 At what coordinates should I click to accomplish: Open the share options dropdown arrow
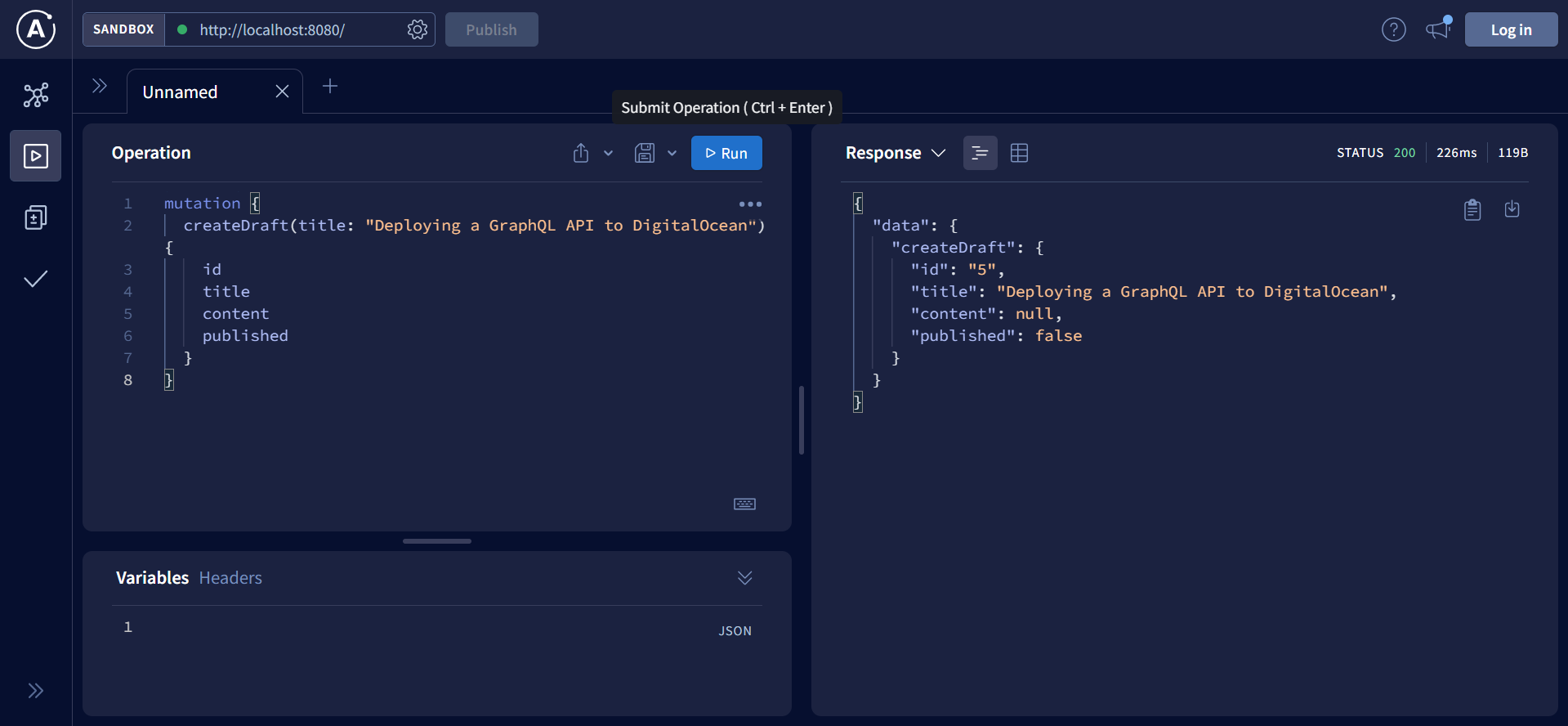click(x=609, y=153)
